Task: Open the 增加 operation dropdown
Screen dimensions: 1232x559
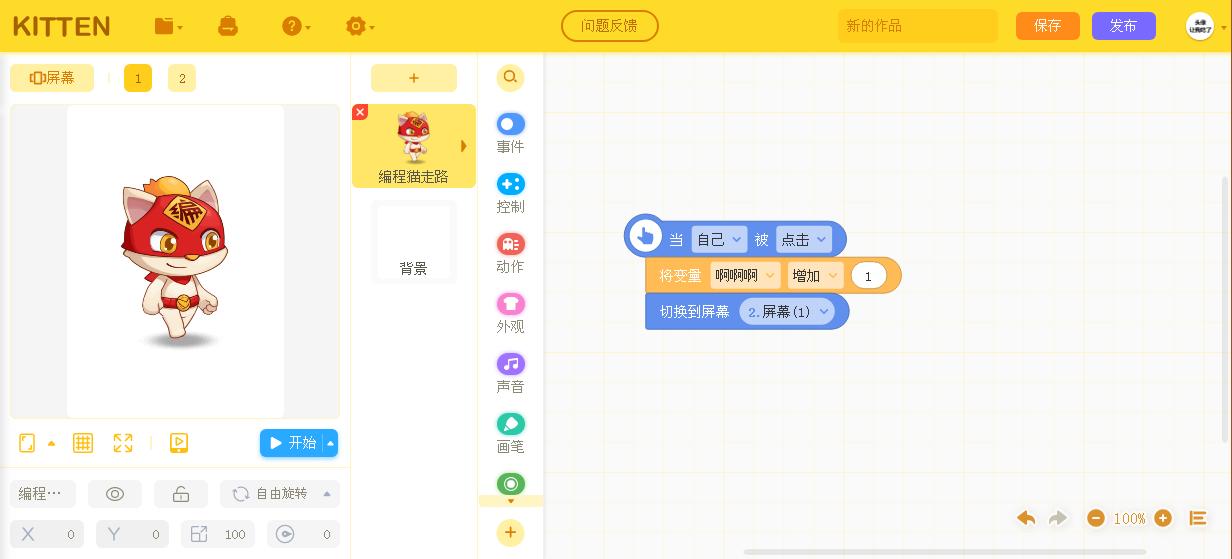Action: pos(815,275)
